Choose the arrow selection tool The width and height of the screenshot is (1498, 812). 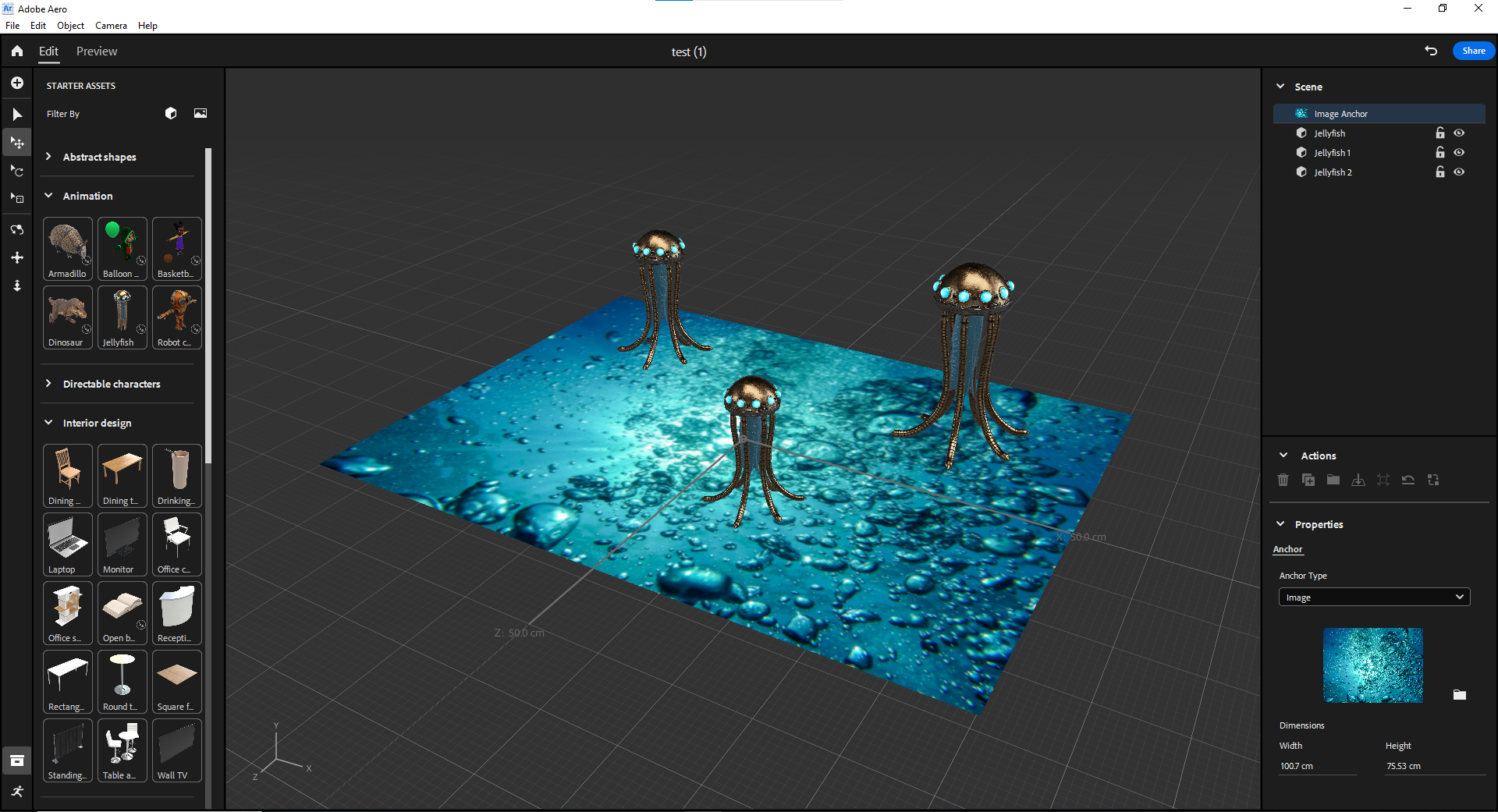pos(17,115)
